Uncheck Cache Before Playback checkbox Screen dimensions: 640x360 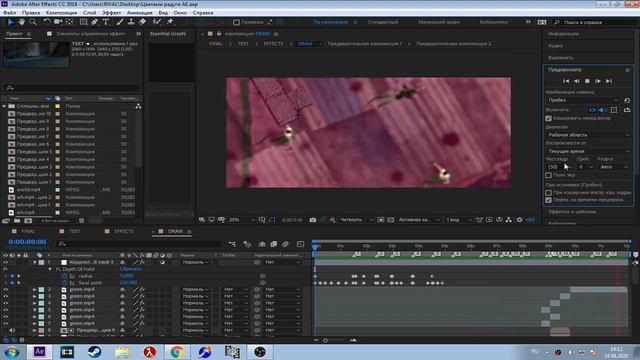coord(549,118)
